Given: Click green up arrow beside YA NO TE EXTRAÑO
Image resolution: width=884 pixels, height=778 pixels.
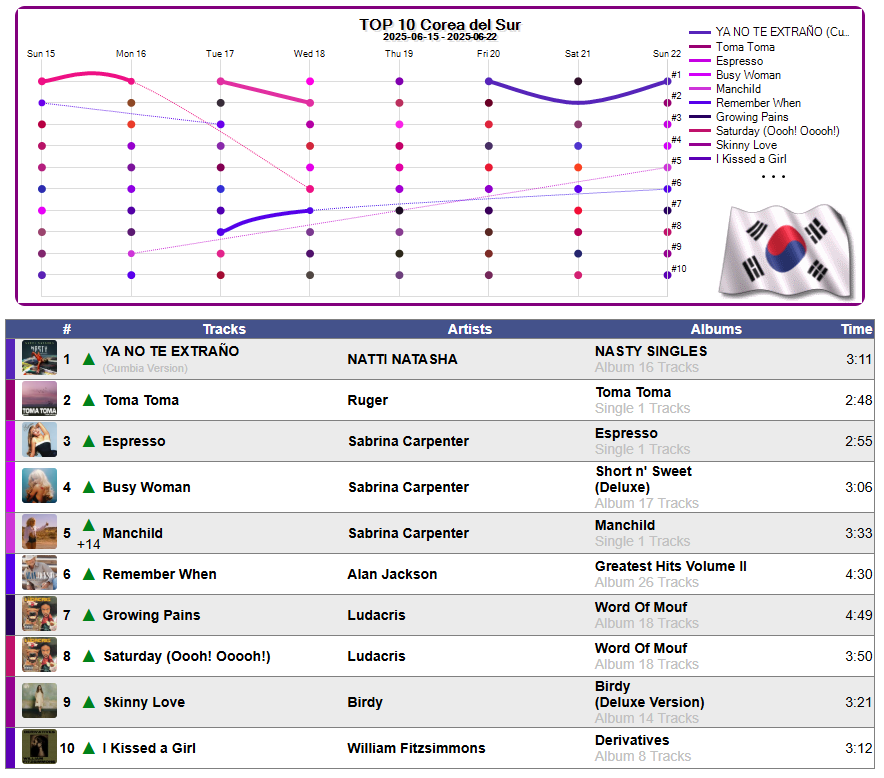Looking at the screenshot, I should coord(89,359).
